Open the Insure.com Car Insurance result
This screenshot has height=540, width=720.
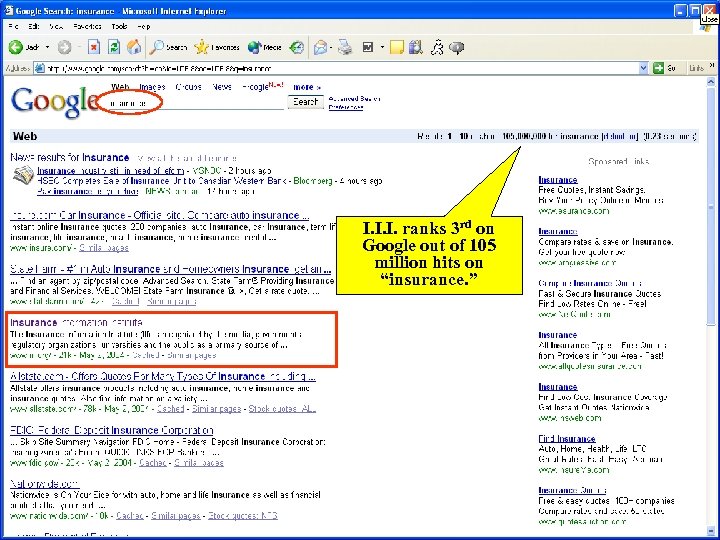pyautogui.click(x=159, y=215)
